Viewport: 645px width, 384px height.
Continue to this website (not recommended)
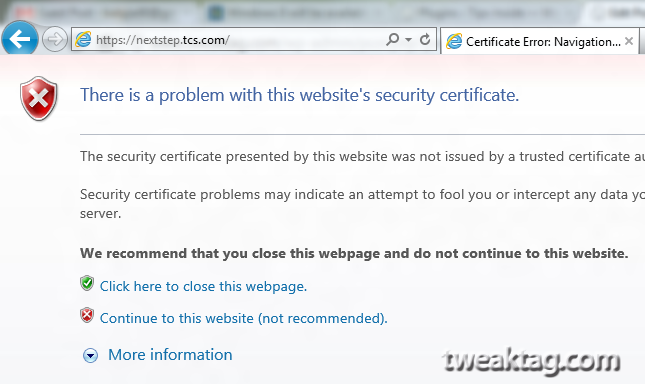click(x=244, y=318)
